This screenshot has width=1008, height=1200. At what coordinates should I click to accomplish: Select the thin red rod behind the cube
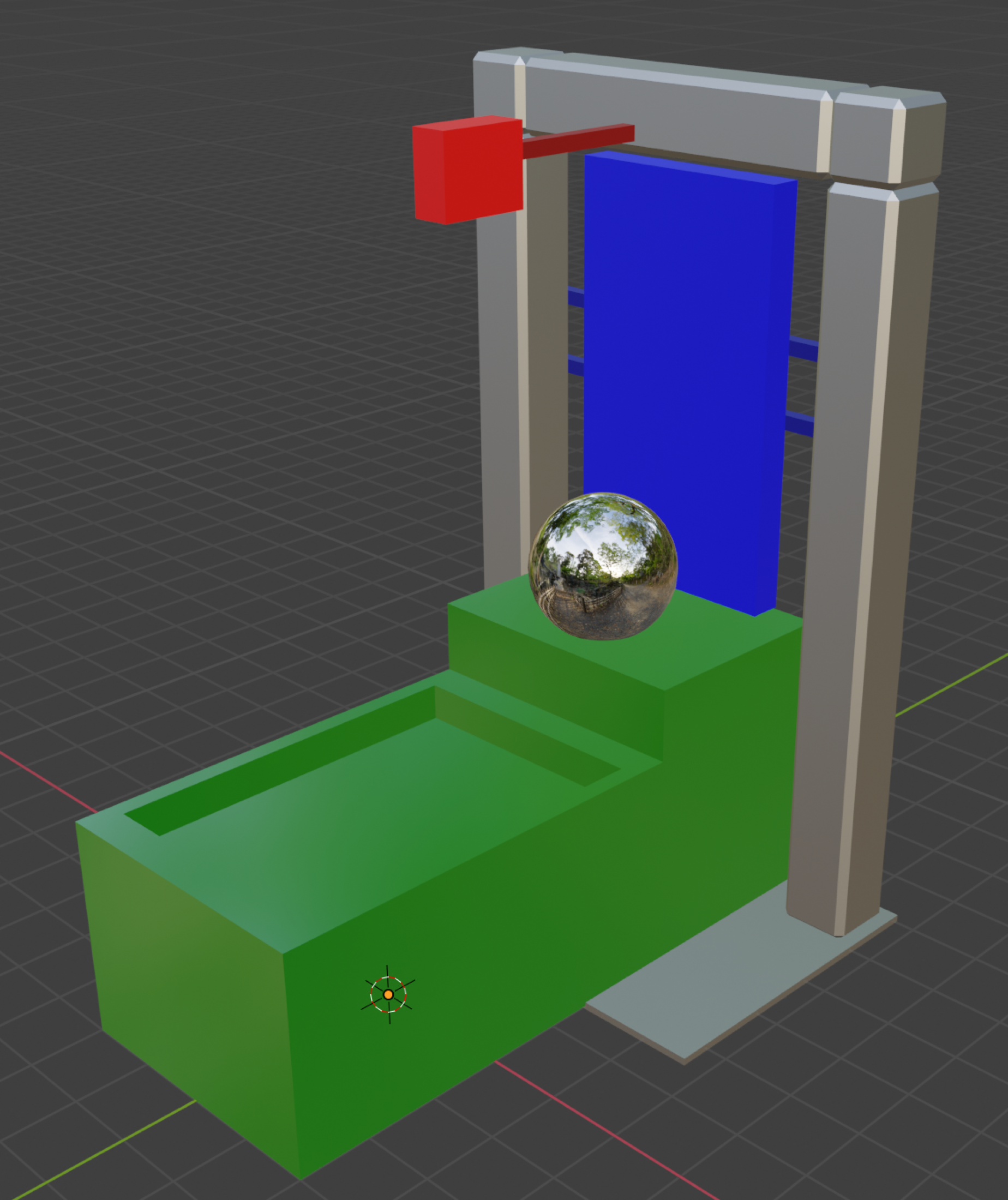click(x=578, y=141)
